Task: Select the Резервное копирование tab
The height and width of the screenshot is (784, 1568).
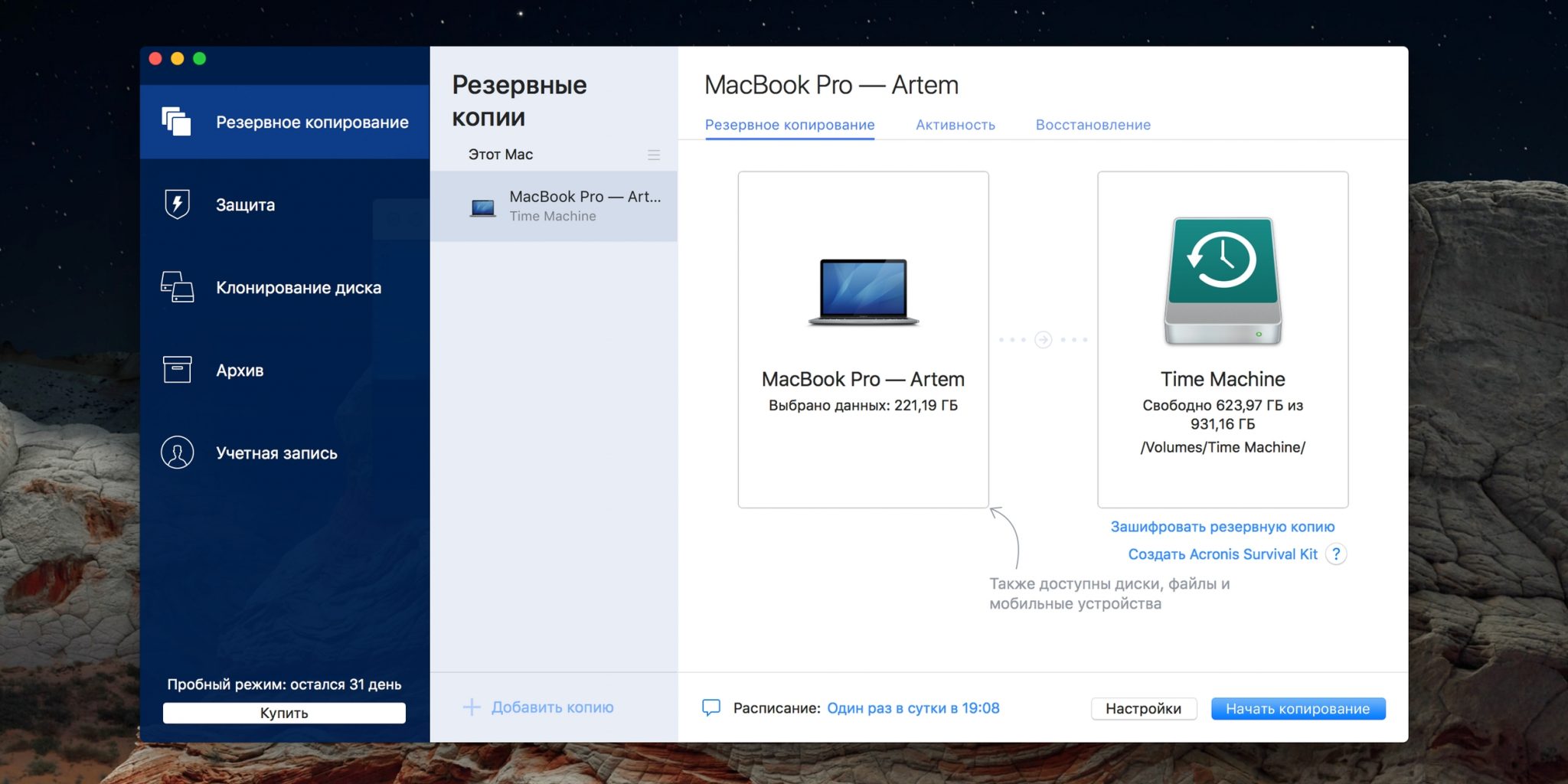Action: tap(789, 125)
